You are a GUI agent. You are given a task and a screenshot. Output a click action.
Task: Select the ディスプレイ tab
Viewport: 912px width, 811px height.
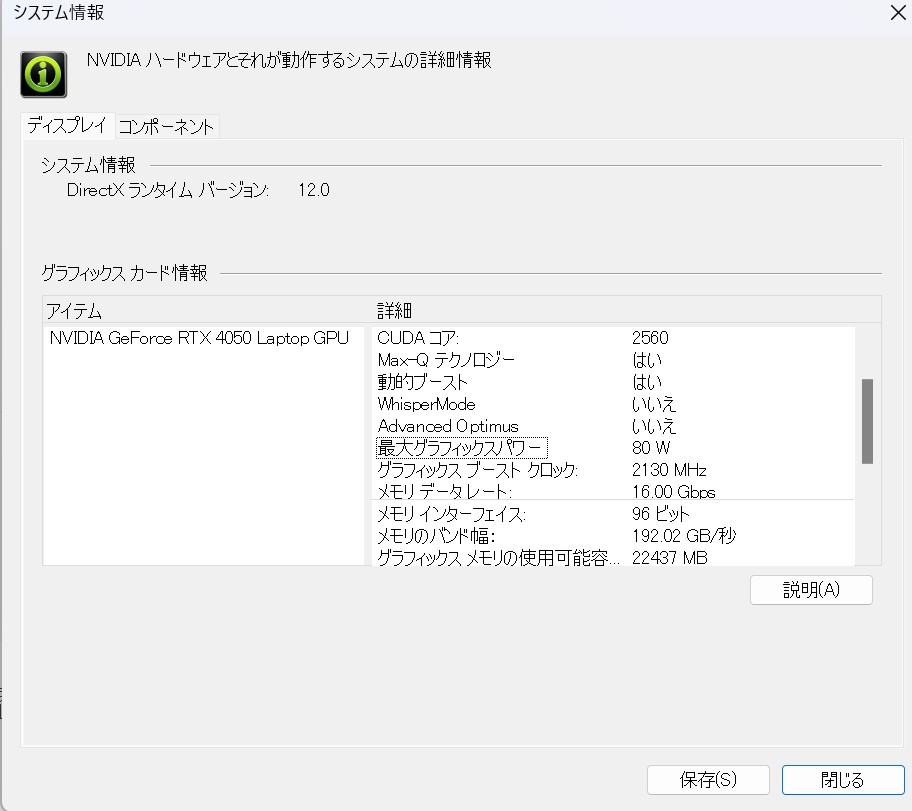tap(67, 125)
